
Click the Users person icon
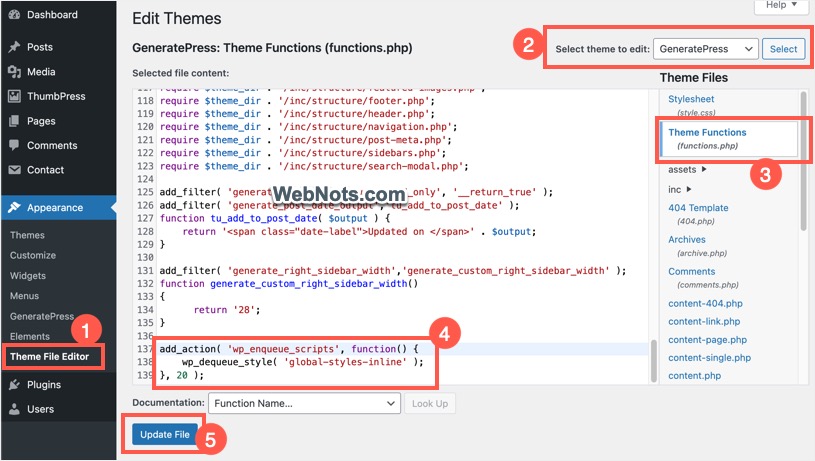pos(14,409)
